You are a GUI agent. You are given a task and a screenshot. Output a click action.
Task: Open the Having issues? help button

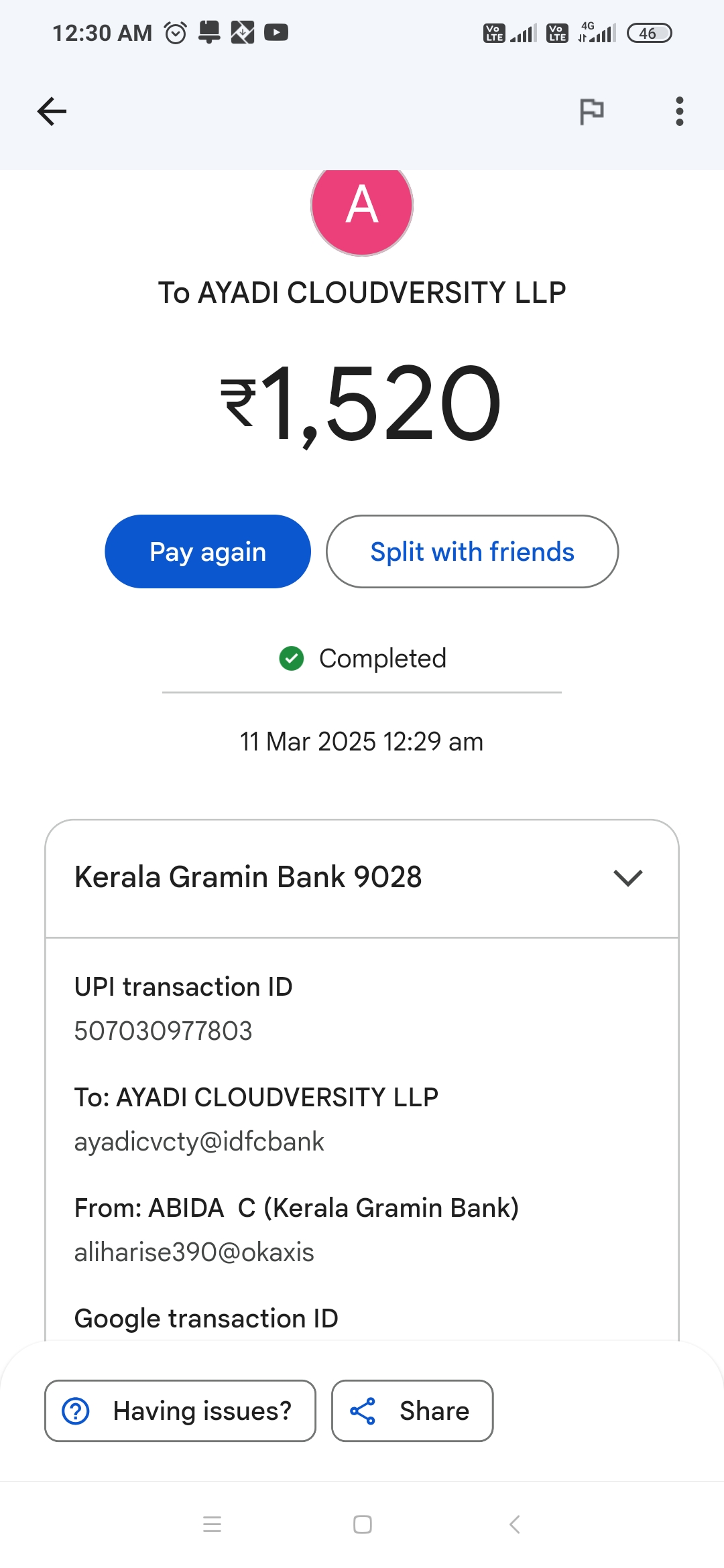coord(180,1411)
